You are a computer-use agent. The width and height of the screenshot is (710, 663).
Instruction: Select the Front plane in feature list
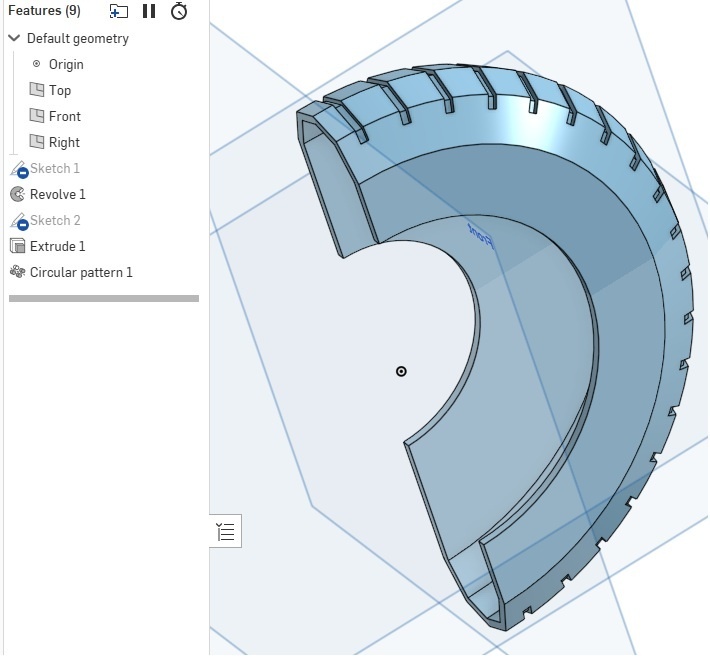pyautogui.click(x=65, y=116)
